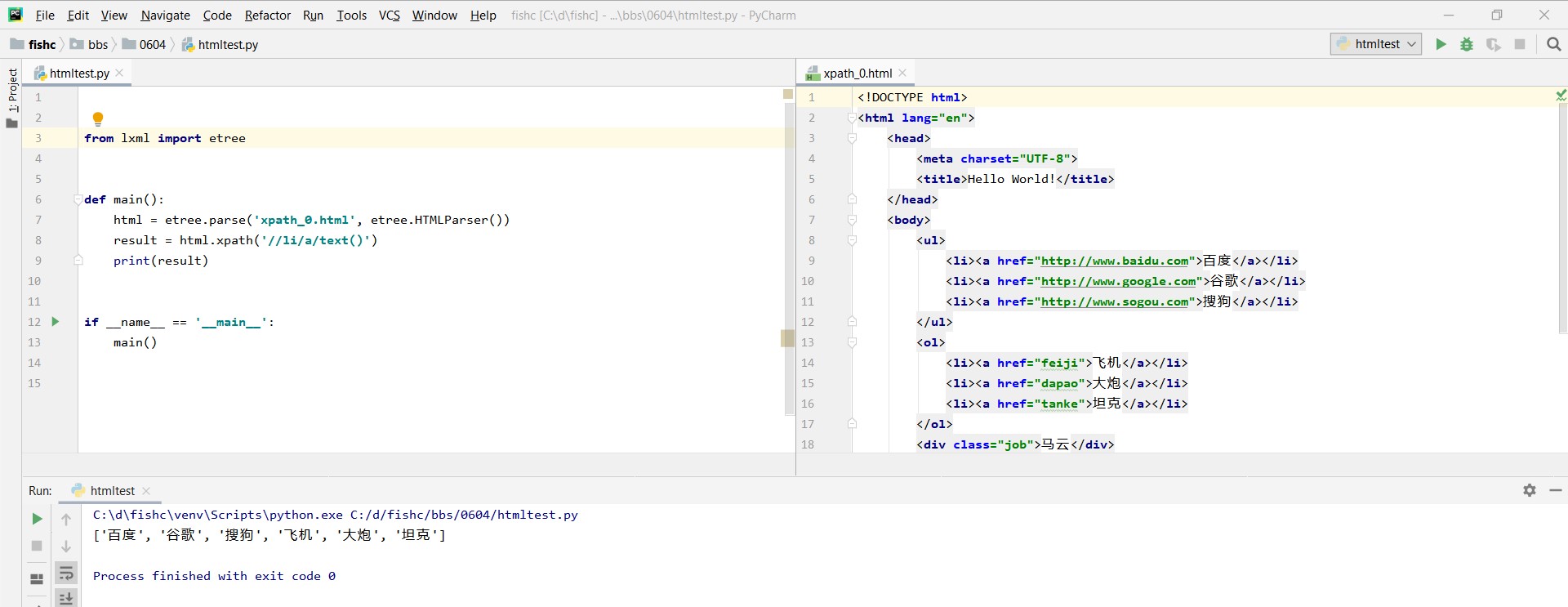Click the run gutter arrow on line 12
The height and width of the screenshot is (607, 1568).
[x=56, y=322]
